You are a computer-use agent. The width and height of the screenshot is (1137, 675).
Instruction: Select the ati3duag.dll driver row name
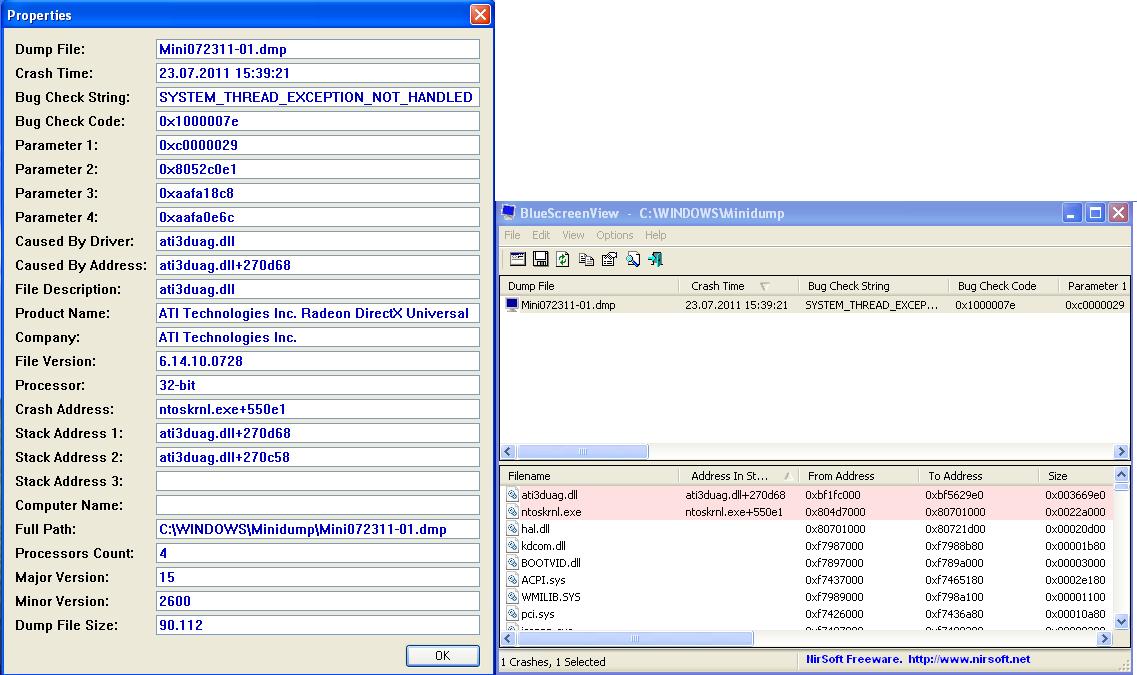point(549,495)
